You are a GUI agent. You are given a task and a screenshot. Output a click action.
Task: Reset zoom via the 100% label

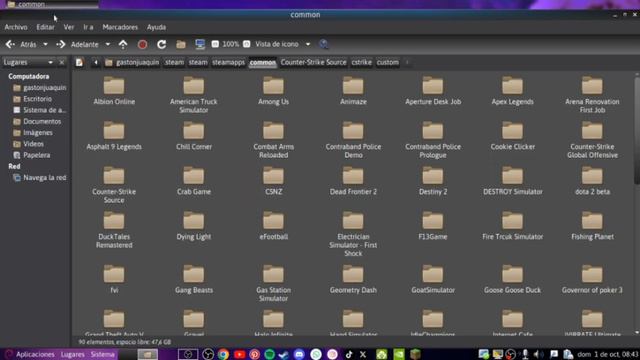click(x=231, y=44)
